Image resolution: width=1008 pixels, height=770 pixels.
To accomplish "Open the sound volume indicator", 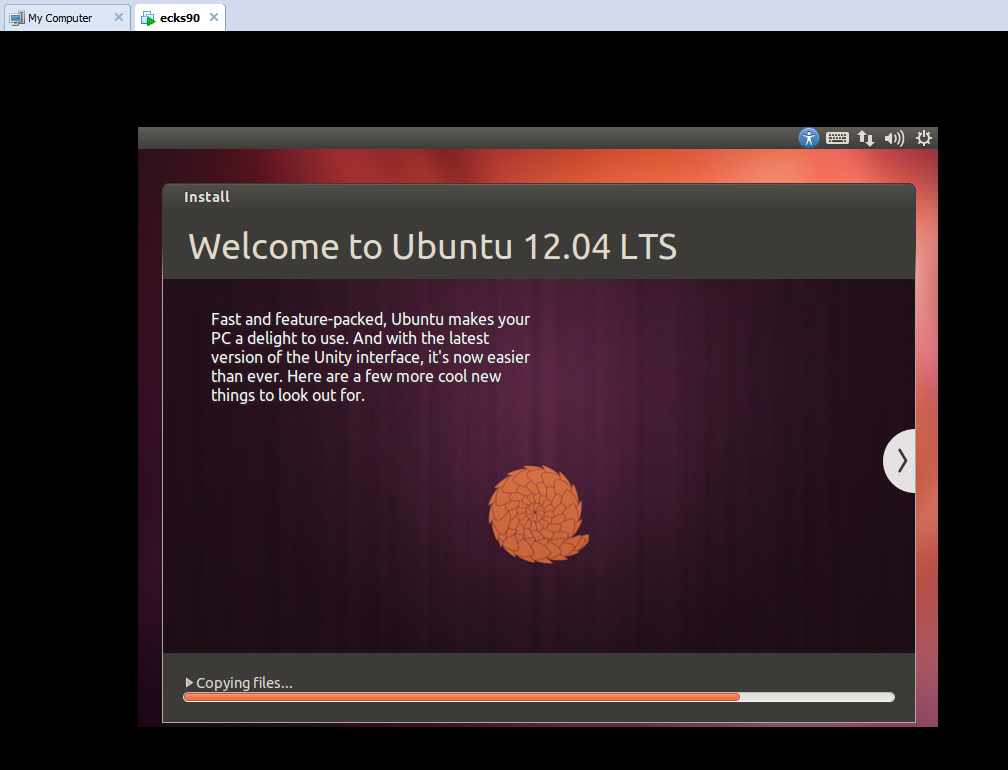I will click(x=894, y=138).
